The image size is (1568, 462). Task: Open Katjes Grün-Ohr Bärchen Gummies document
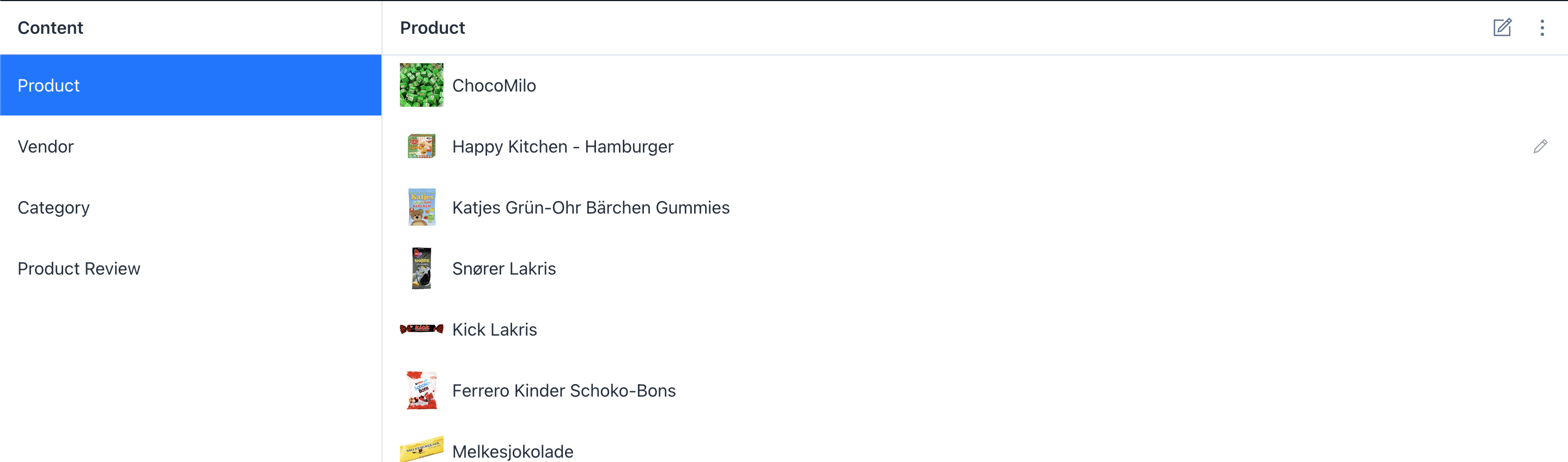[x=975, y=207]
